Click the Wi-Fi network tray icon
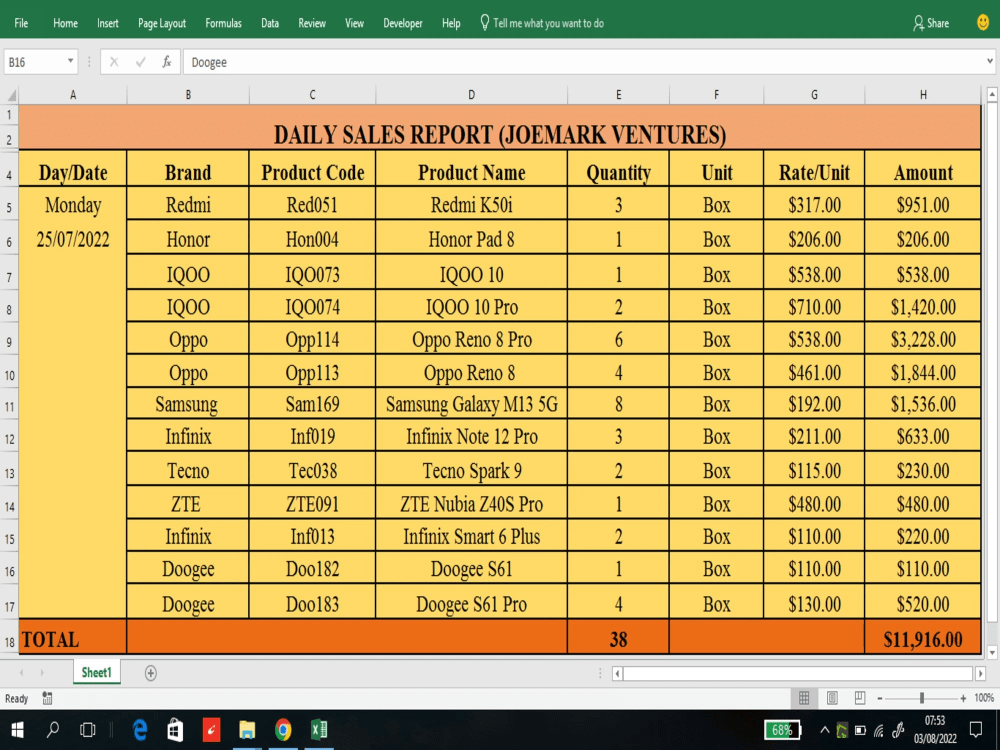 point(879,730)
